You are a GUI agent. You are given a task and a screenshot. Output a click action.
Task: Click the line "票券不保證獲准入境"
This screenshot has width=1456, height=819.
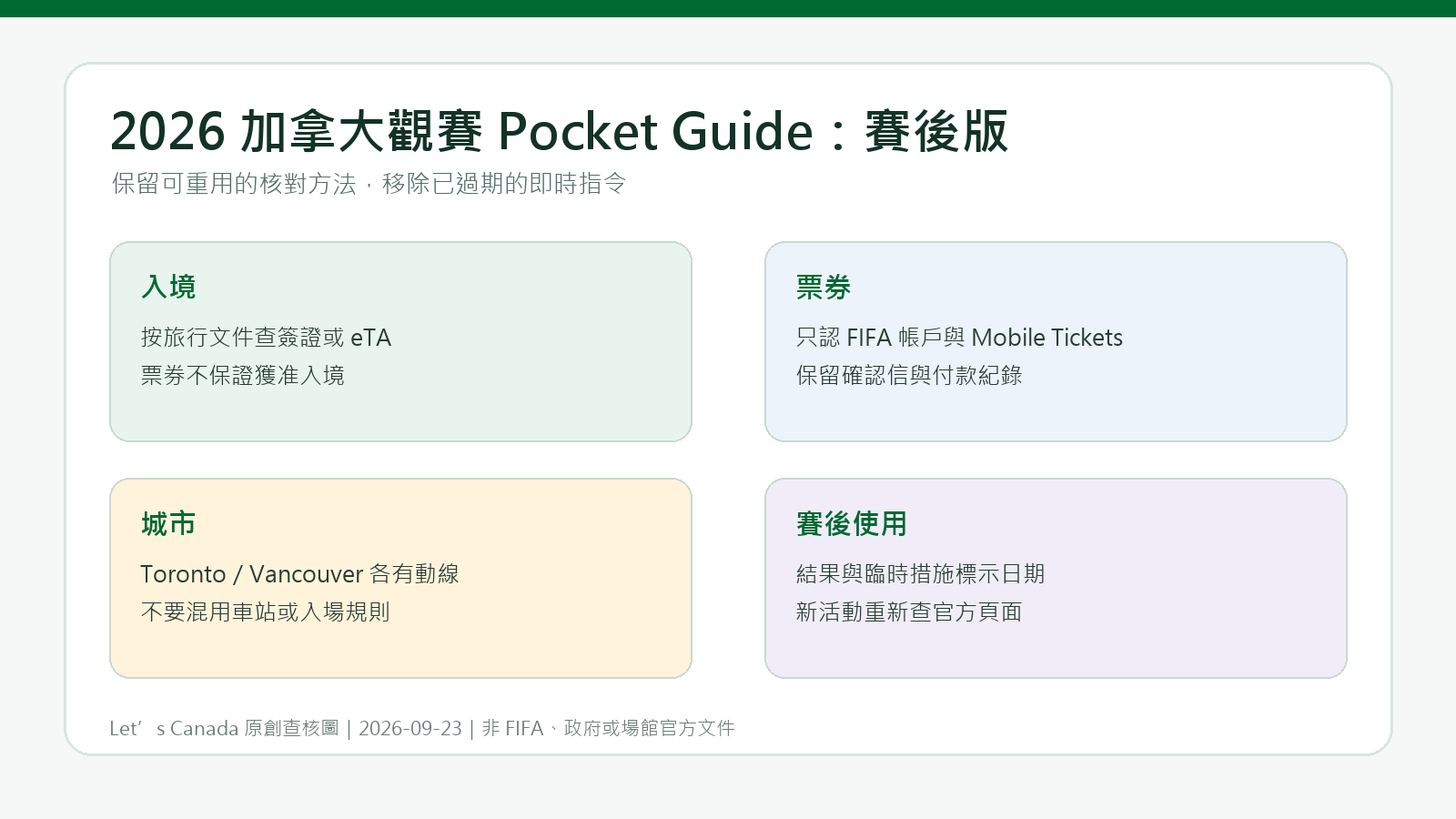(x=243, y=376)
